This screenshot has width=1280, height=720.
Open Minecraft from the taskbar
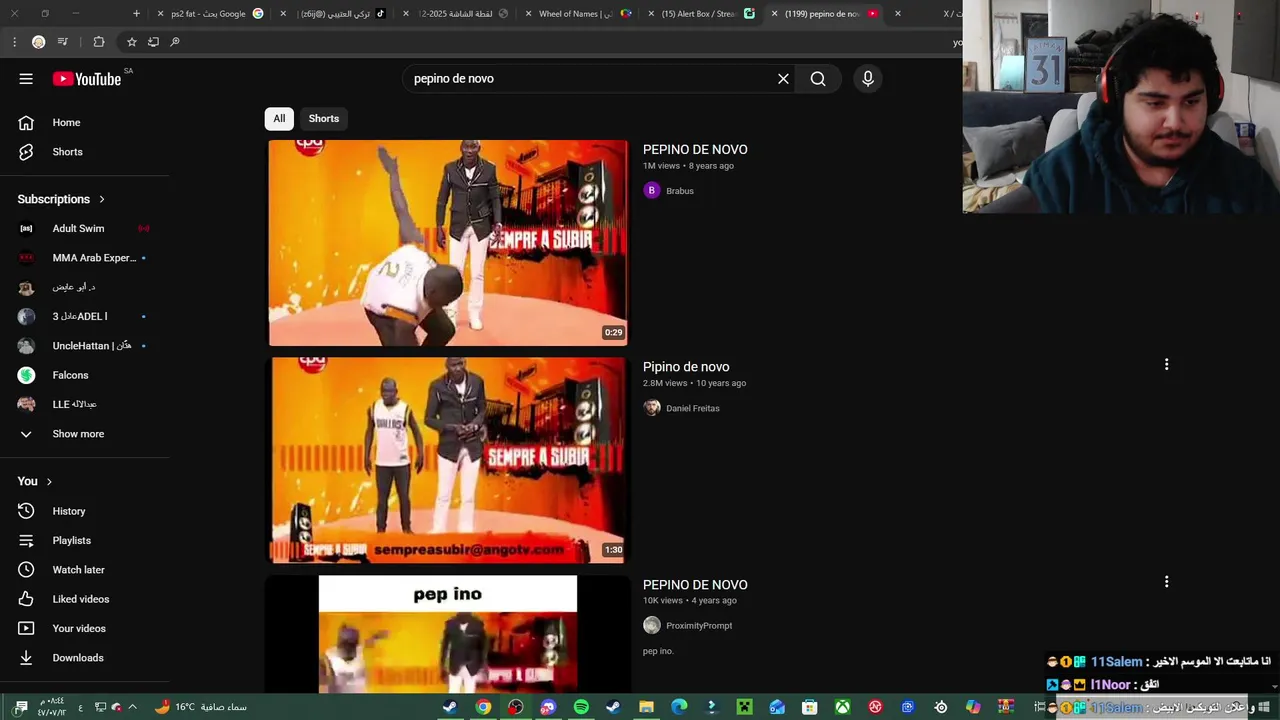[x=744, y=707]
